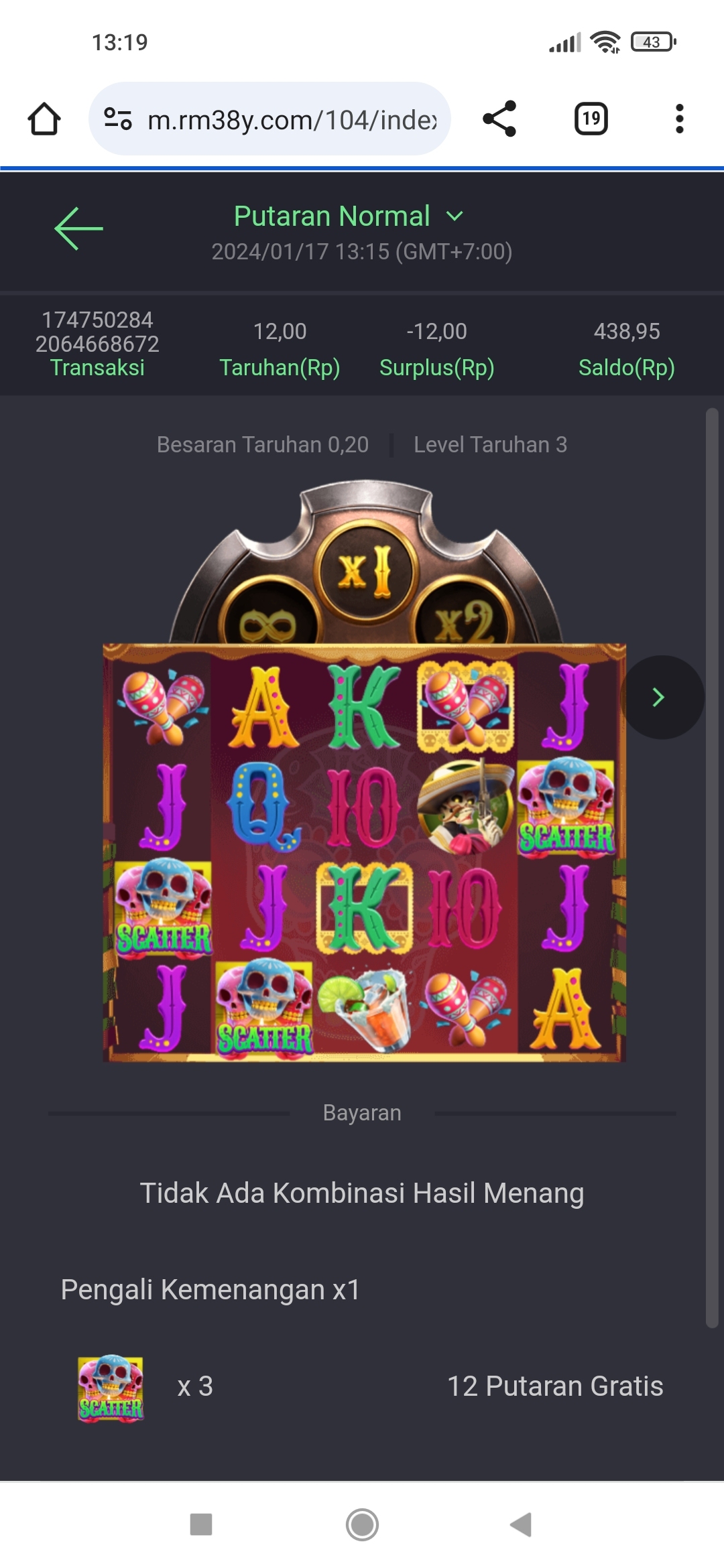
Task: Tap the share icon in browser toolbar
Action: click(499, 119)
